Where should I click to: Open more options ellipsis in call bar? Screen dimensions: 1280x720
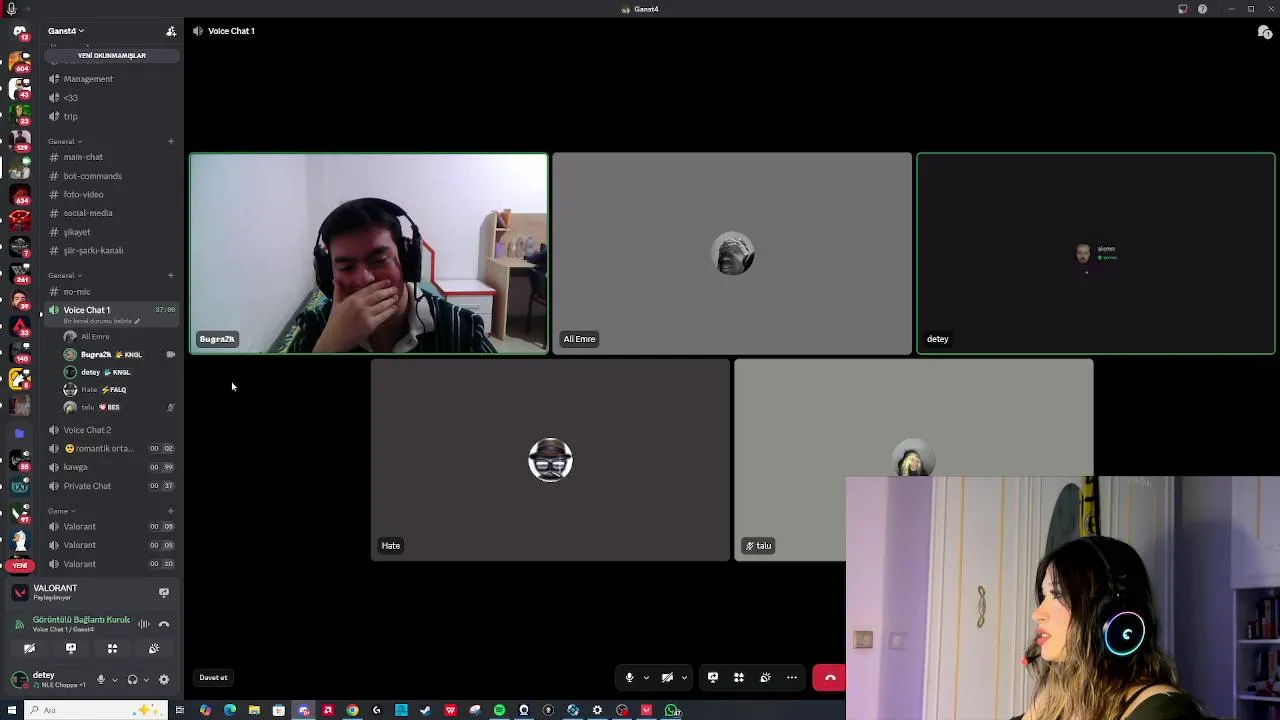[792, 677]
